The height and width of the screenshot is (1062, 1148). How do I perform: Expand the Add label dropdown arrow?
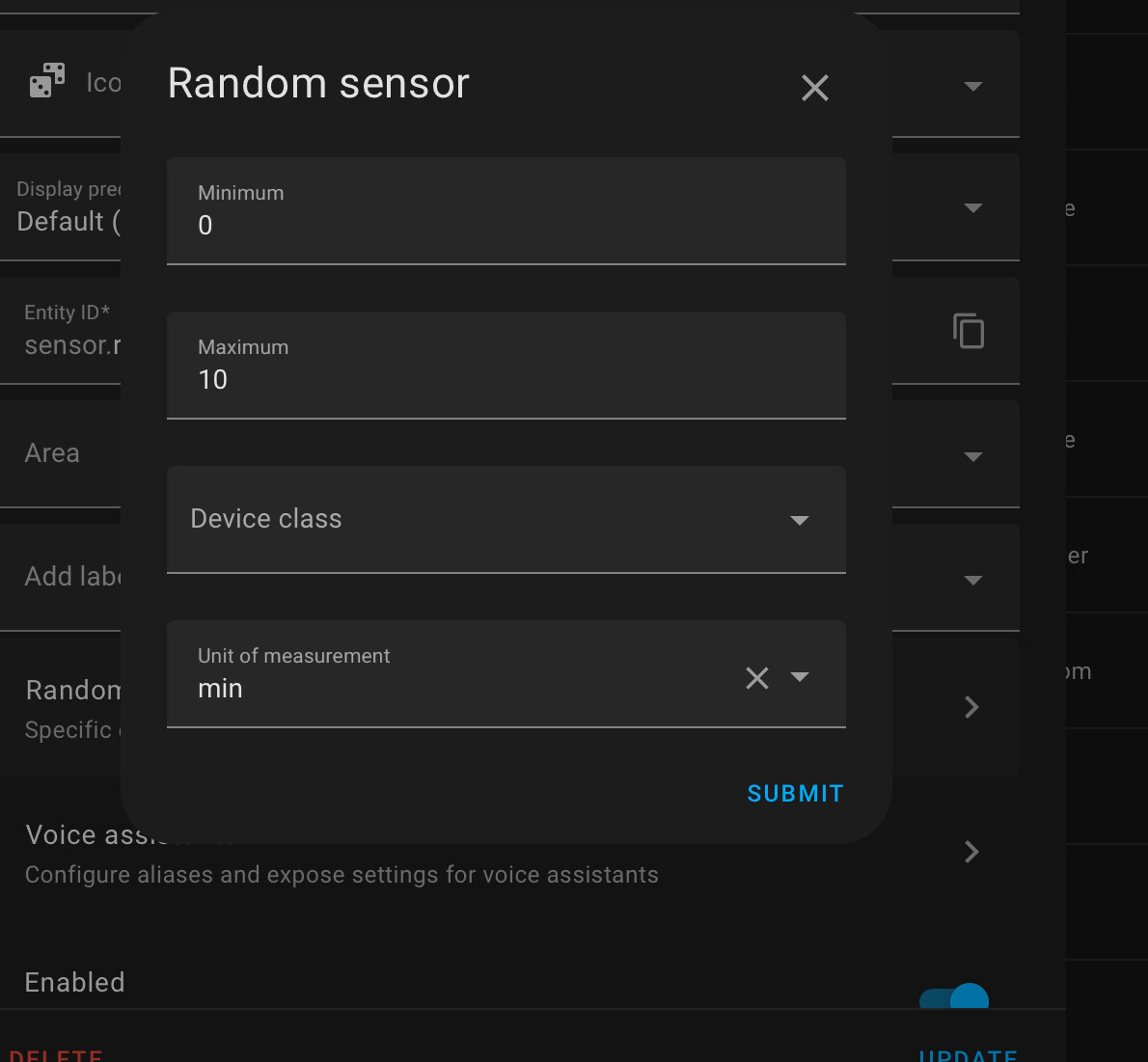[973, 581]
